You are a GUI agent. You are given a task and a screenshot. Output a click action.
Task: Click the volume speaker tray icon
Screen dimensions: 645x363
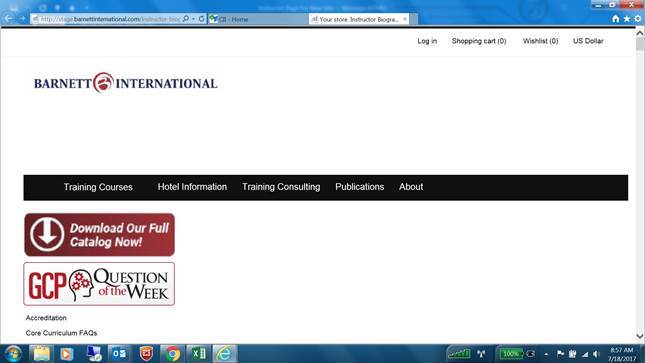click(596, 354)
